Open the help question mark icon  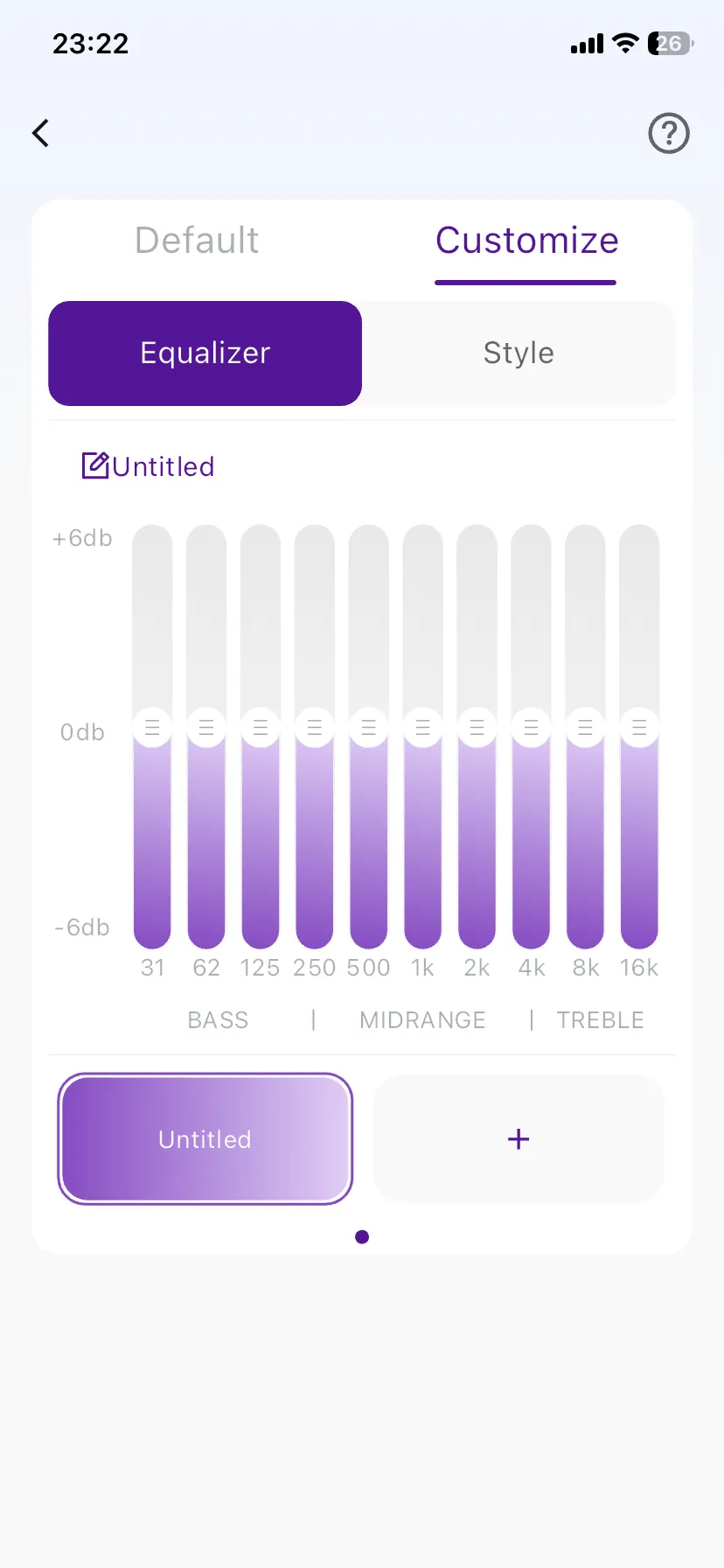669,134
